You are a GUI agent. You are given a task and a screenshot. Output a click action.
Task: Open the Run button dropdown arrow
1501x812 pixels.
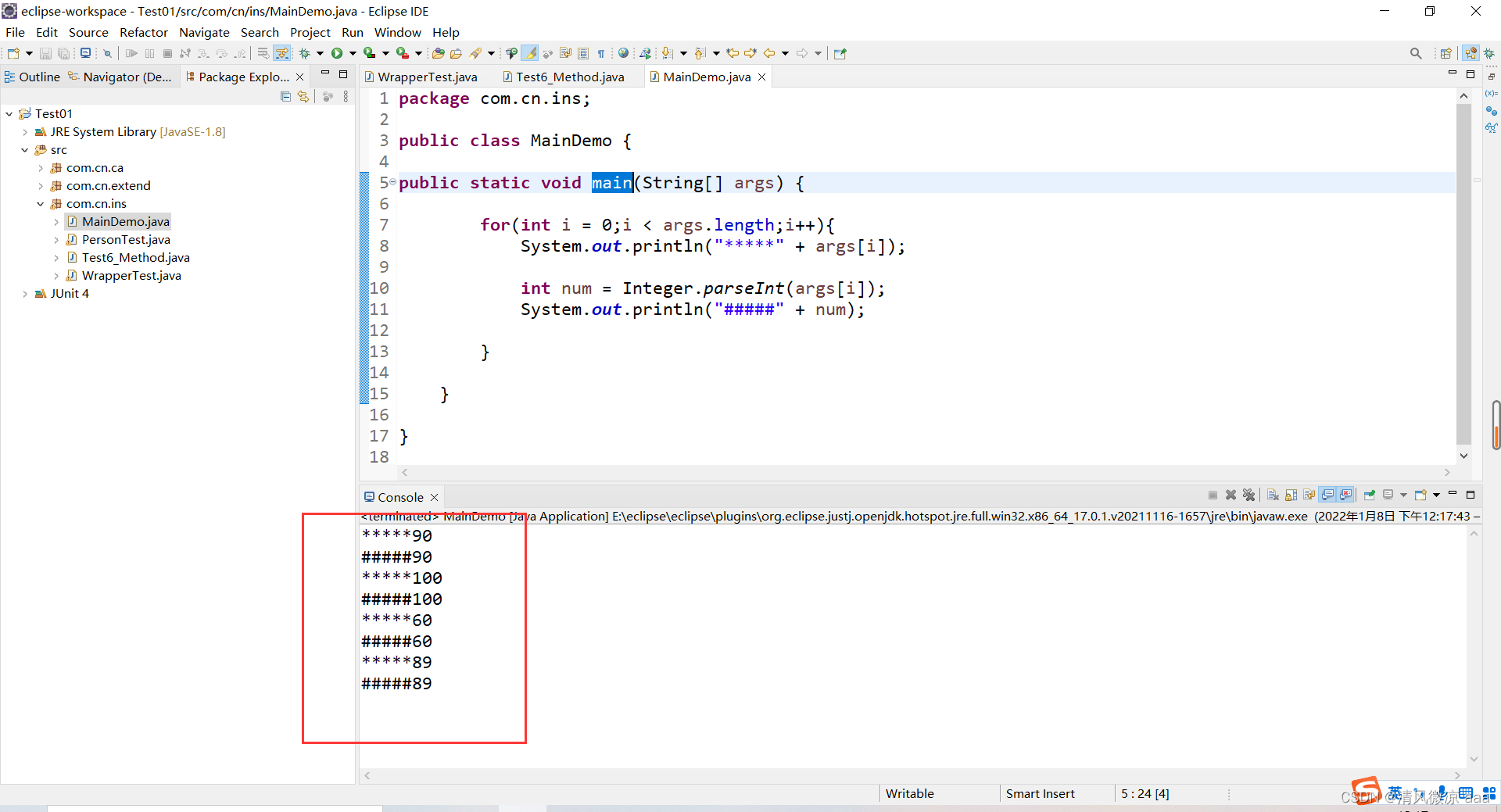click(x=353, y=53)
